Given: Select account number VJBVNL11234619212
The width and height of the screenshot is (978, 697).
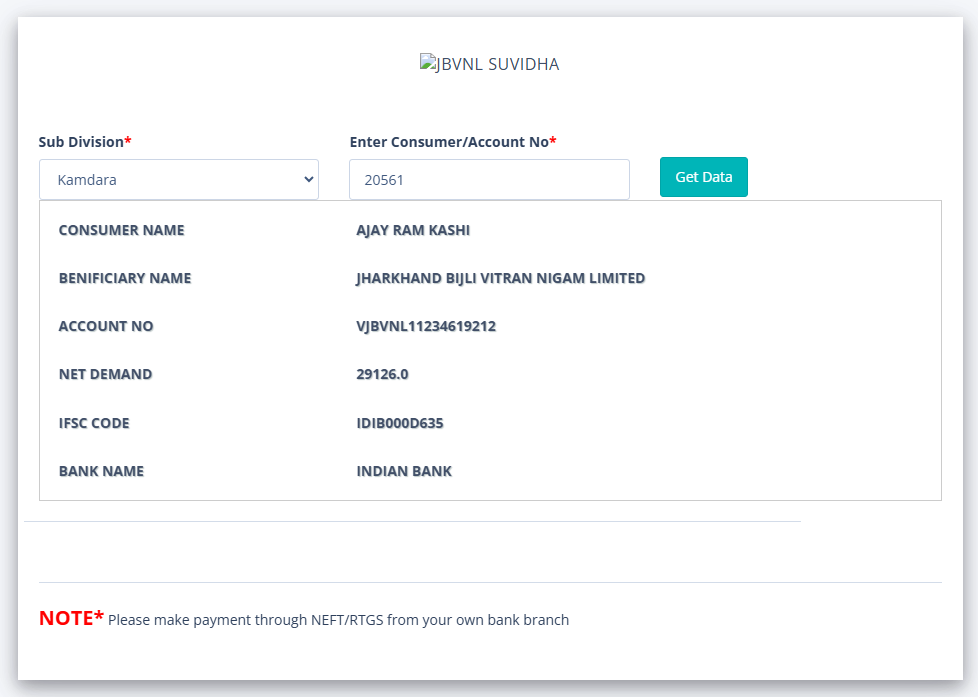Looking at the screenshot, I should coord(426,326).
